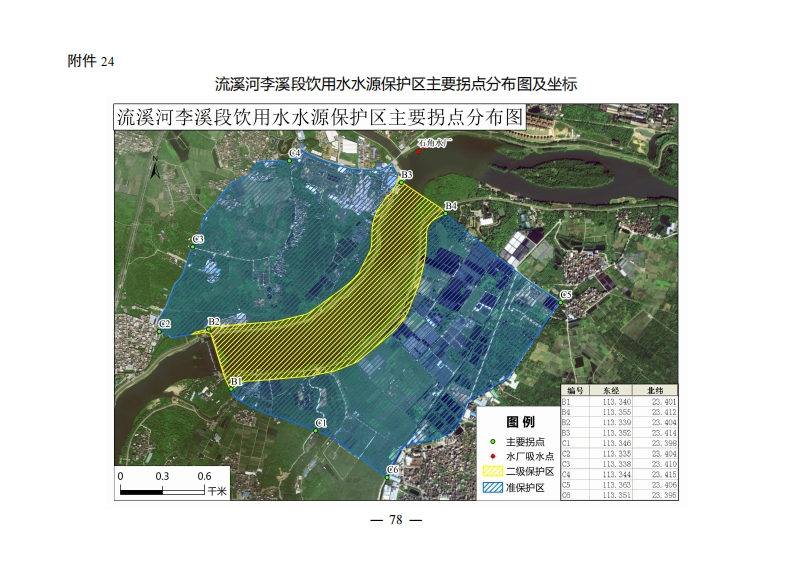Click the 图例 legend heading

tap(521, 422)
